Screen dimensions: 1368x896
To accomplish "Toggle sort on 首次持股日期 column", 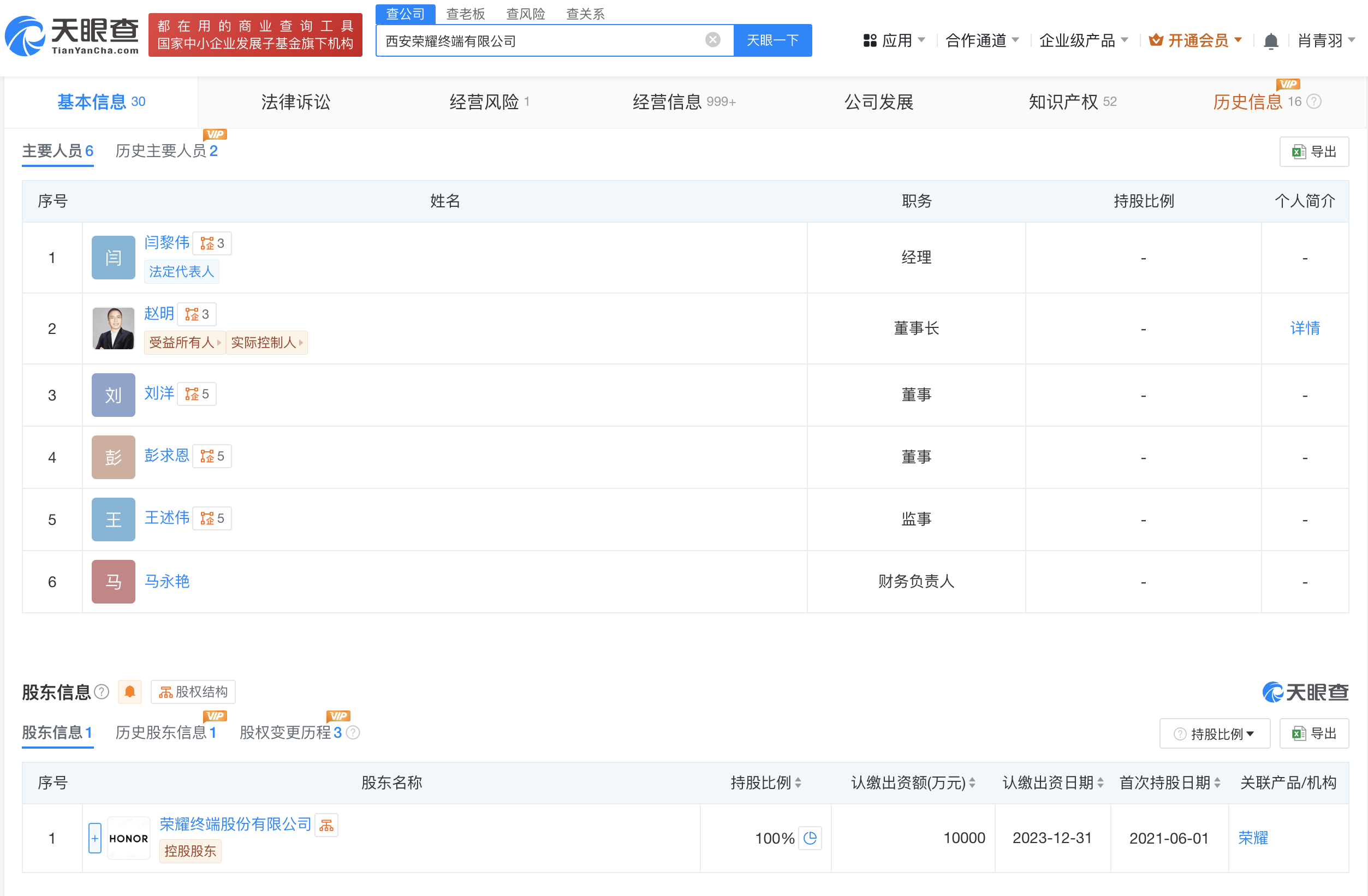I will point(1217,782).
